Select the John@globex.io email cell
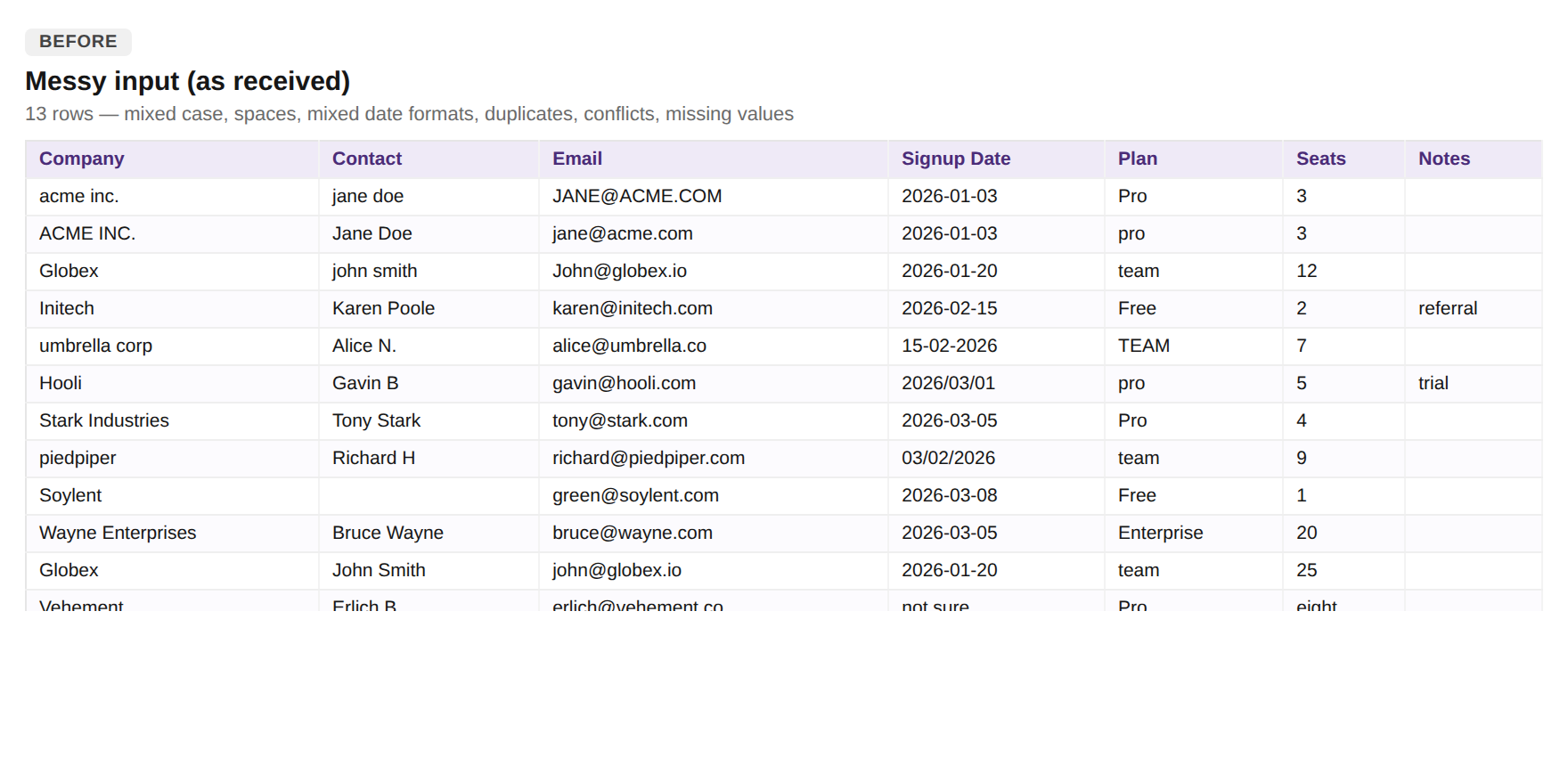Screen dimensions: 1568x766 714,272
